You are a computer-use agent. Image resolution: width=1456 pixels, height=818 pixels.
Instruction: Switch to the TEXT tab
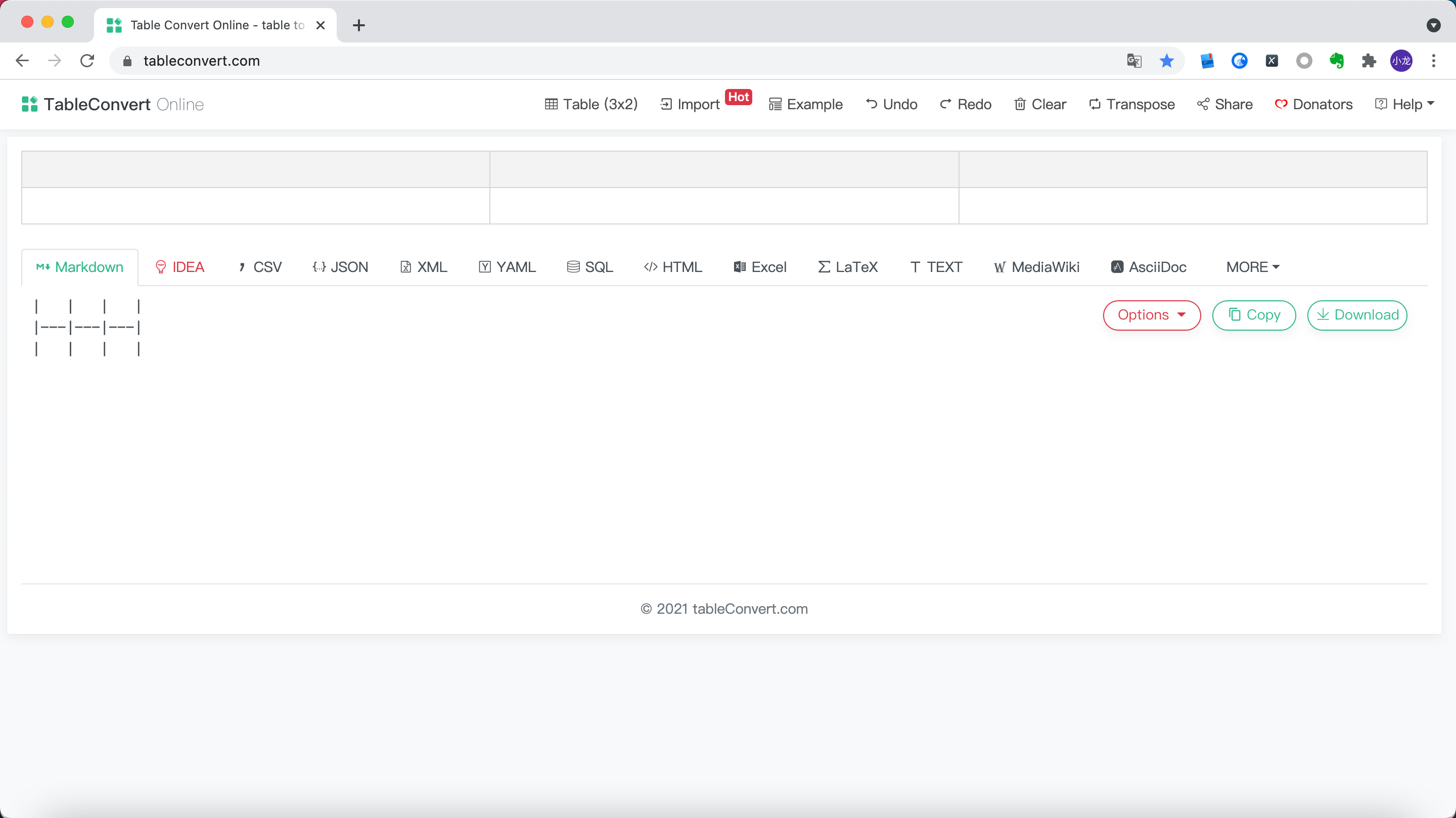click(937, 267)
